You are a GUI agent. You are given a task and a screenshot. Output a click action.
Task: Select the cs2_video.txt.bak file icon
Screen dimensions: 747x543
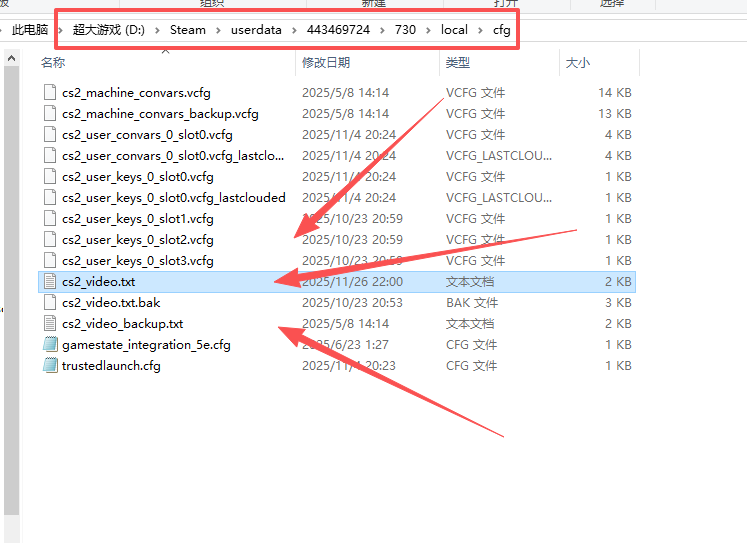50,303
